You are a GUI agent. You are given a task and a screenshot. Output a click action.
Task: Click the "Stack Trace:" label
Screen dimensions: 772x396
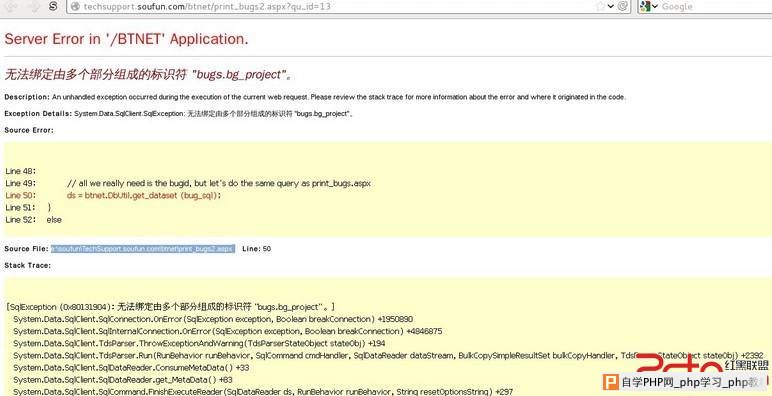click(x=28, y=265)
